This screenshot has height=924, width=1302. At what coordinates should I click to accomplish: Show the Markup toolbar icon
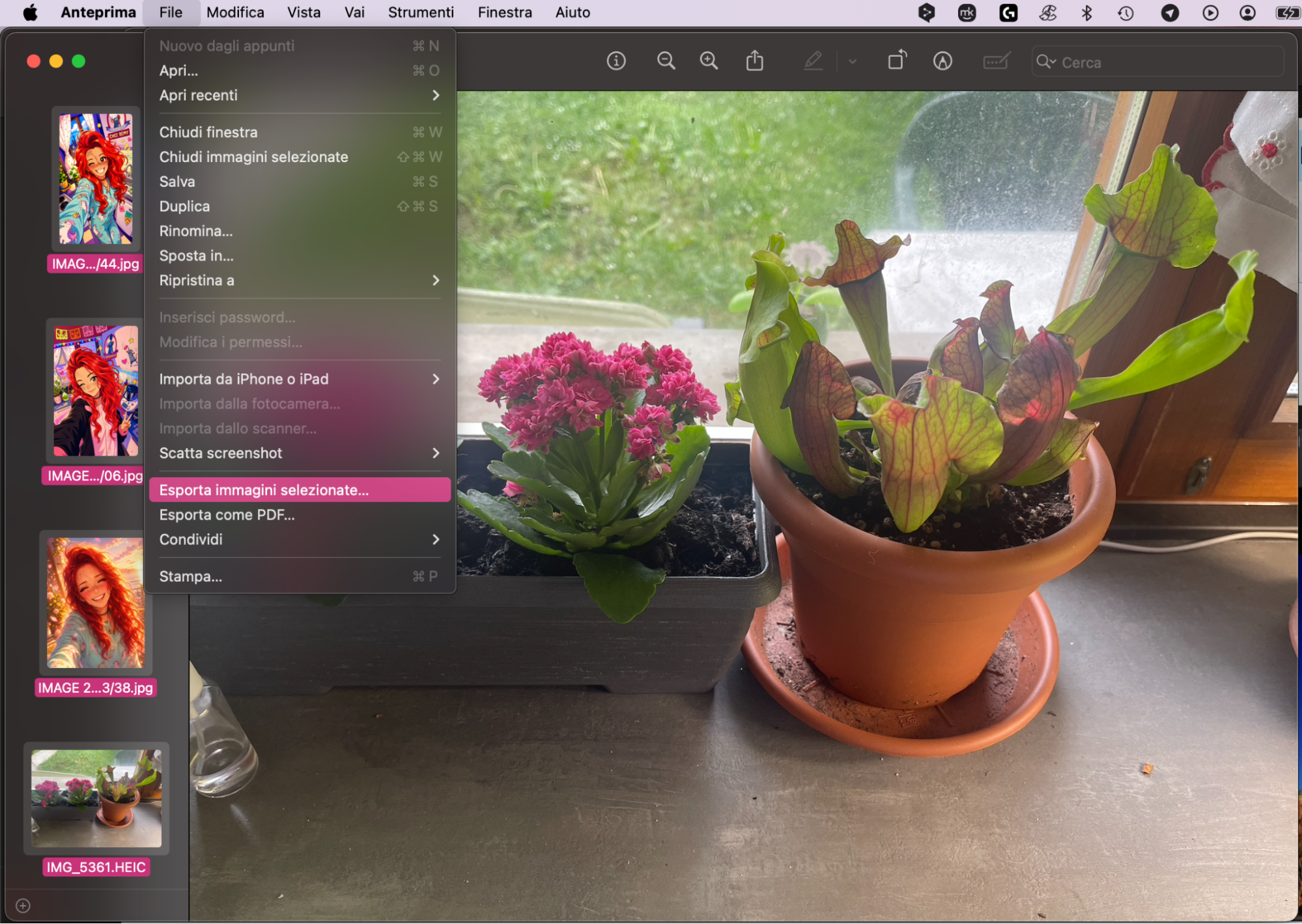942,61
